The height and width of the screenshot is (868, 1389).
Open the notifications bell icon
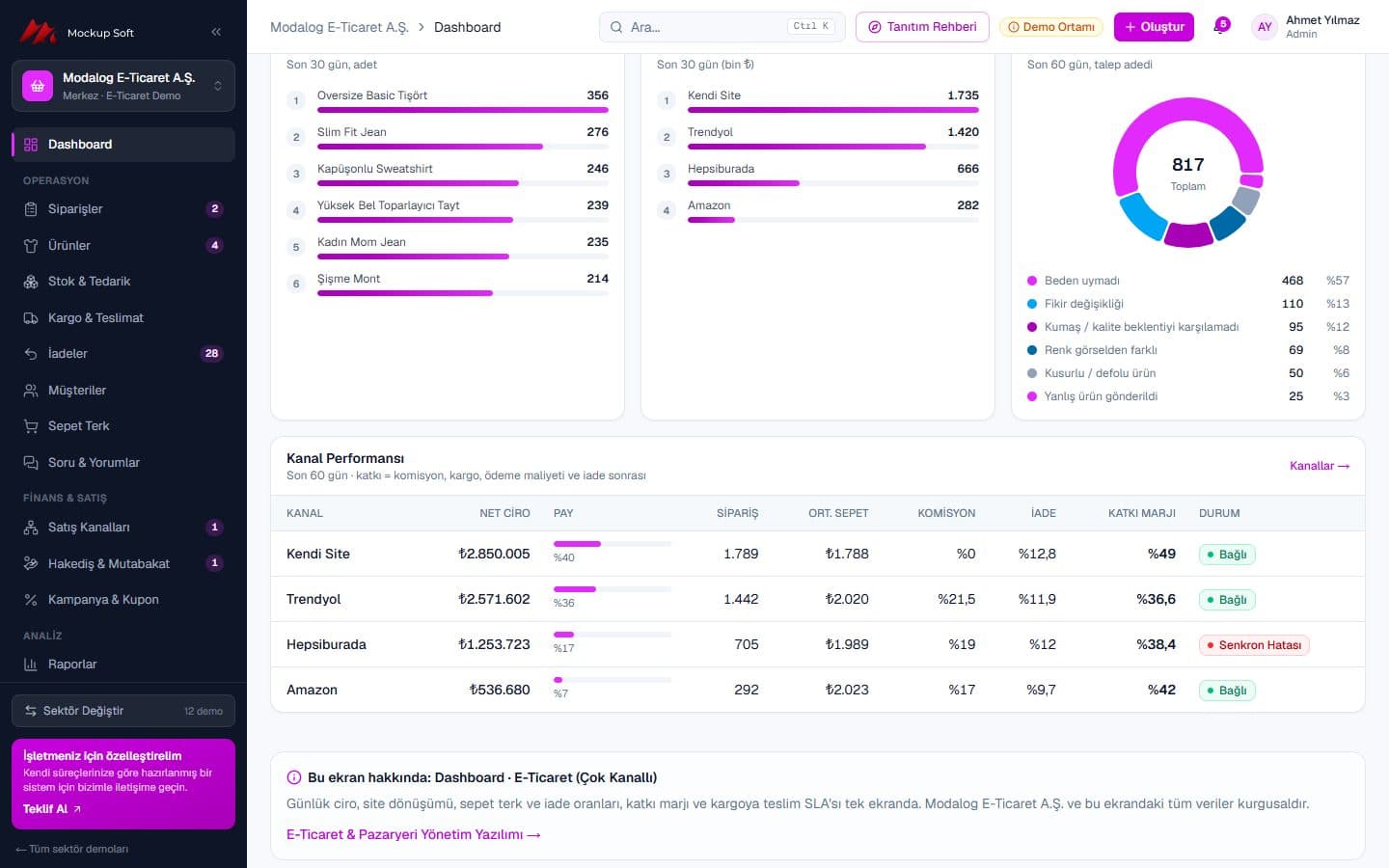click(x=1219, y=27)
